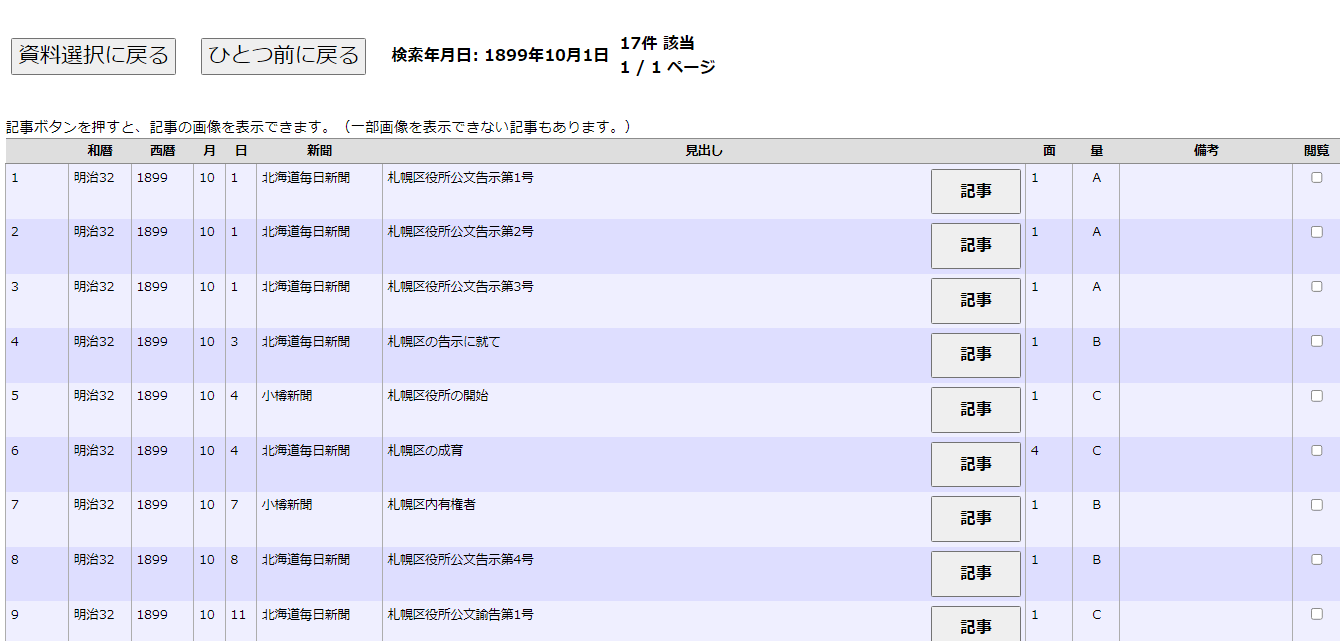Check 閲覧 box for 札幌区役所の開始
This screenshot has height=641, width=1344.
tap(1317, 395)
